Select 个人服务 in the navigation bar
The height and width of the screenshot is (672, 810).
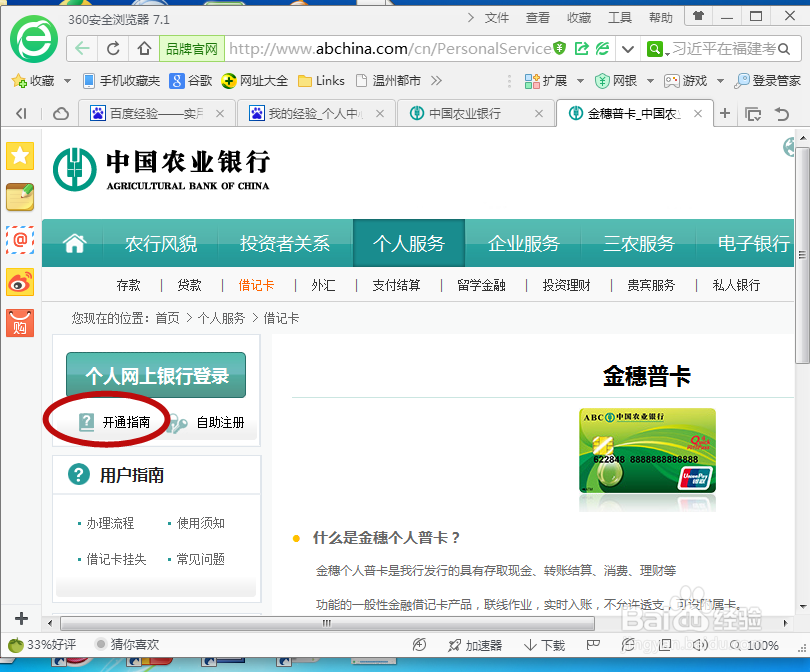tap(409, 243)
